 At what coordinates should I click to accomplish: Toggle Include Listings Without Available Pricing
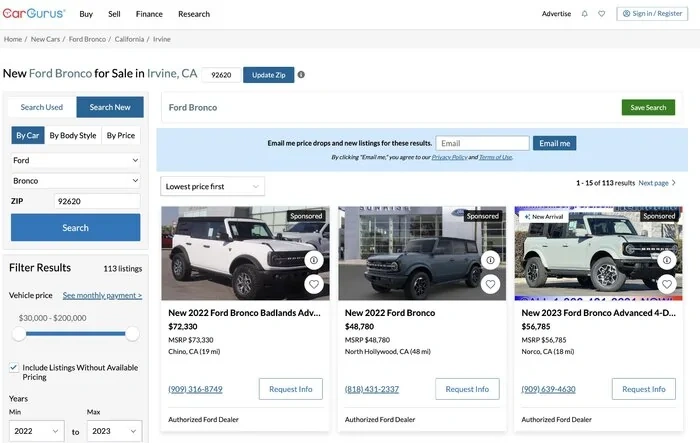click(14, 368)
